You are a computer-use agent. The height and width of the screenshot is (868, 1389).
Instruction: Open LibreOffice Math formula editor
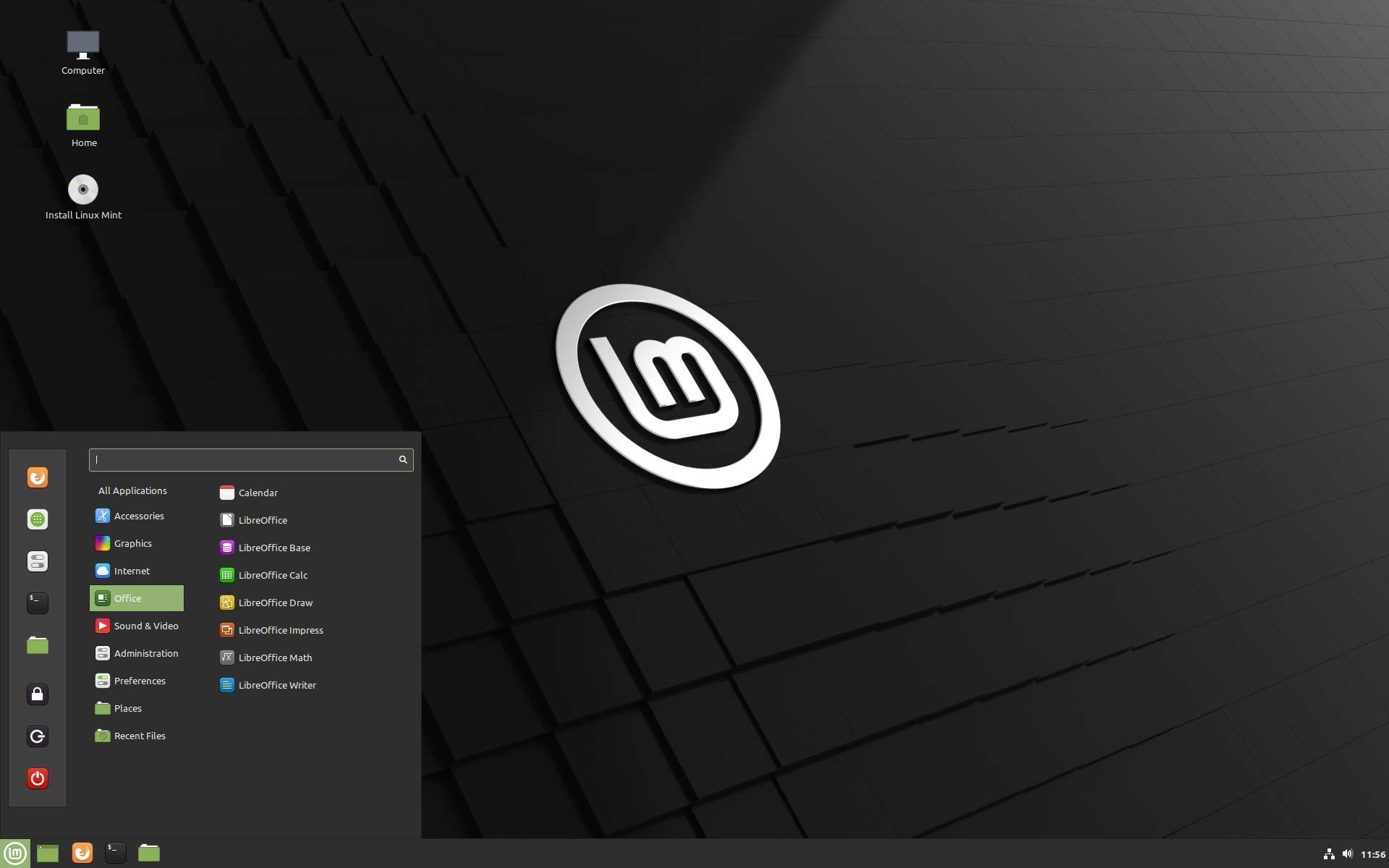[x=275, y=657]
